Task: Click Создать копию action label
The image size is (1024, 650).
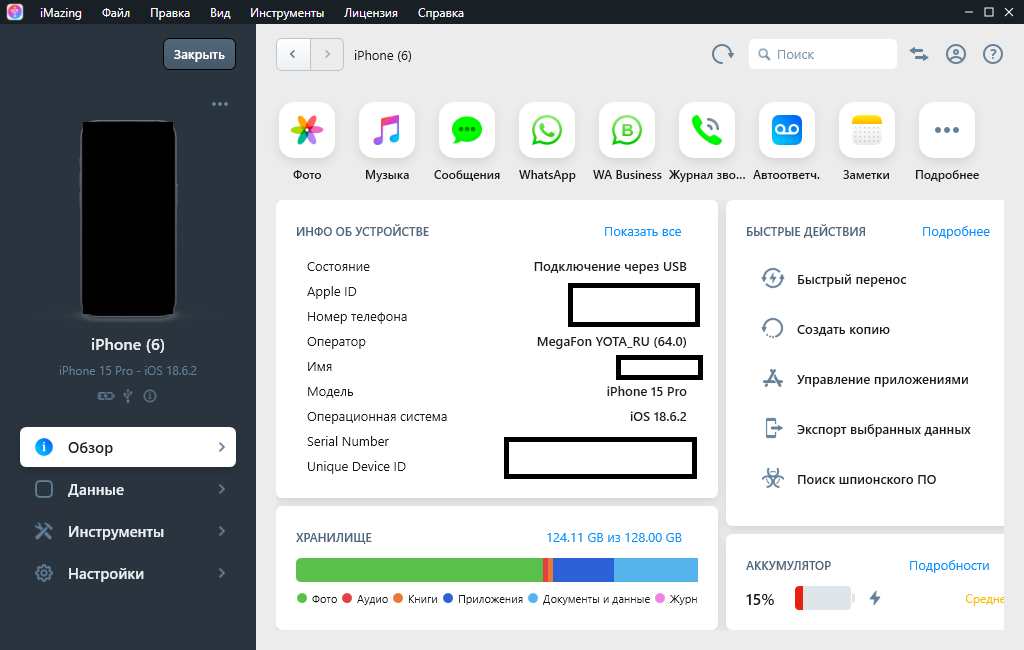Action: tap(843, 329)
